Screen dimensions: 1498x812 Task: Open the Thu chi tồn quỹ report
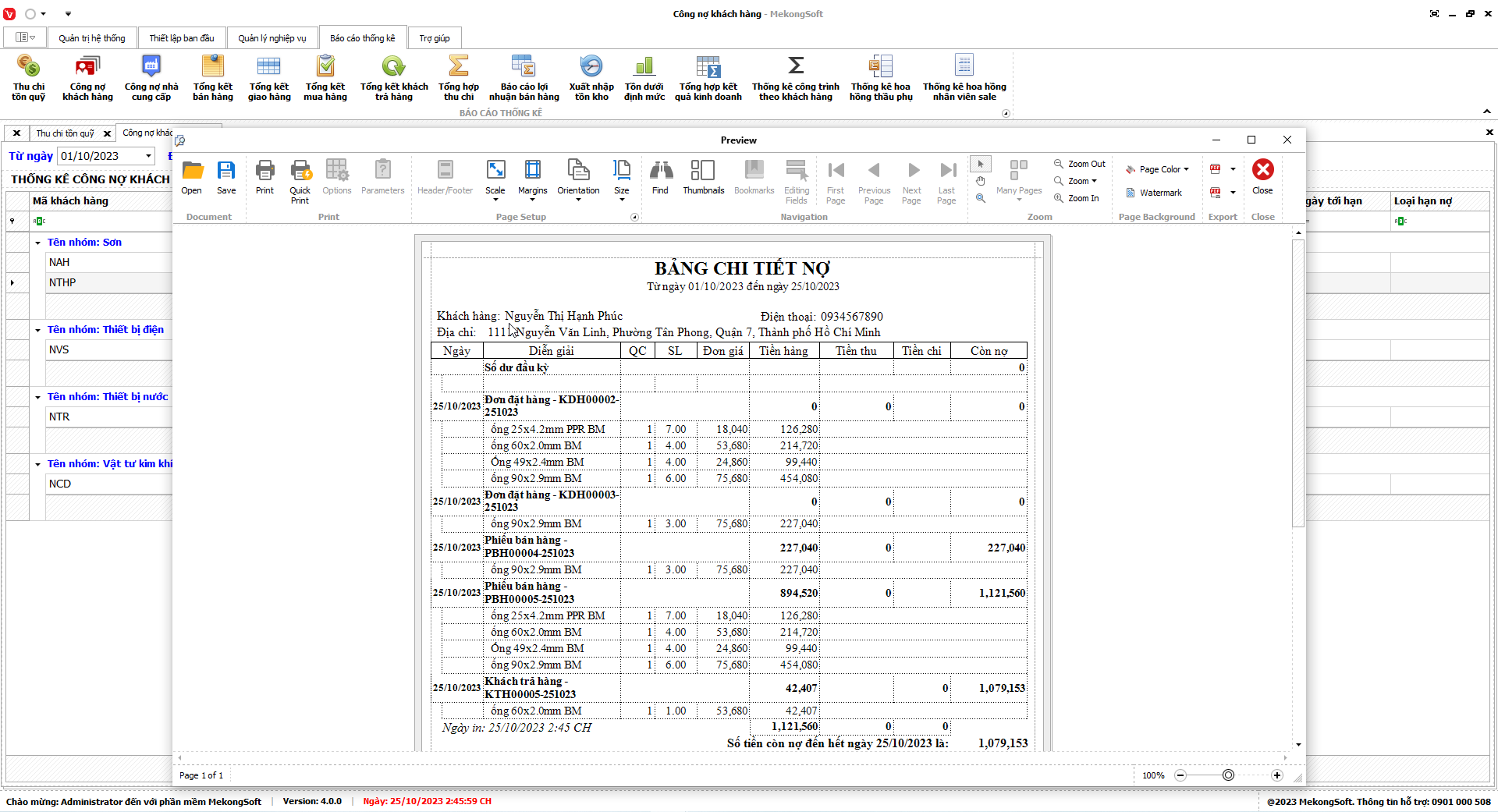point(28,77)
